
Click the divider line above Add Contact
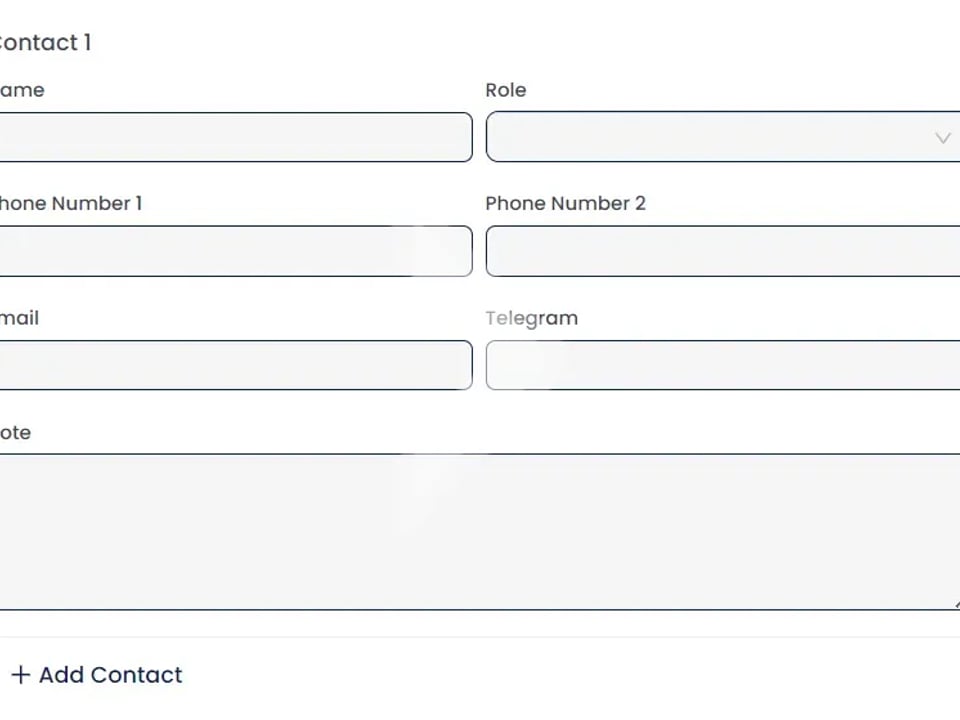478,637
